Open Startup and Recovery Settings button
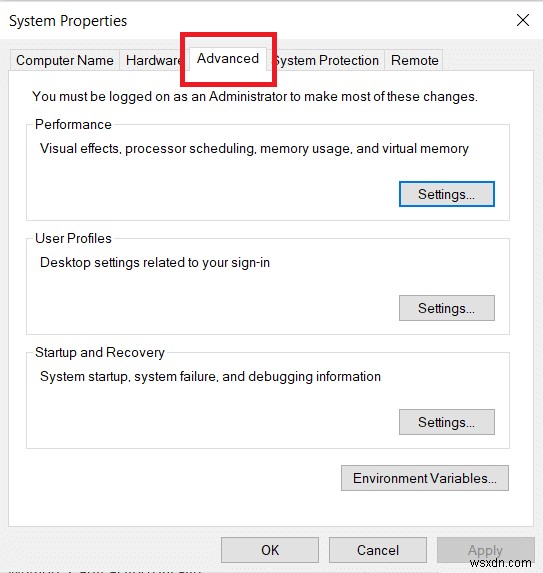 pyautogui.click(x=447, y=422)
